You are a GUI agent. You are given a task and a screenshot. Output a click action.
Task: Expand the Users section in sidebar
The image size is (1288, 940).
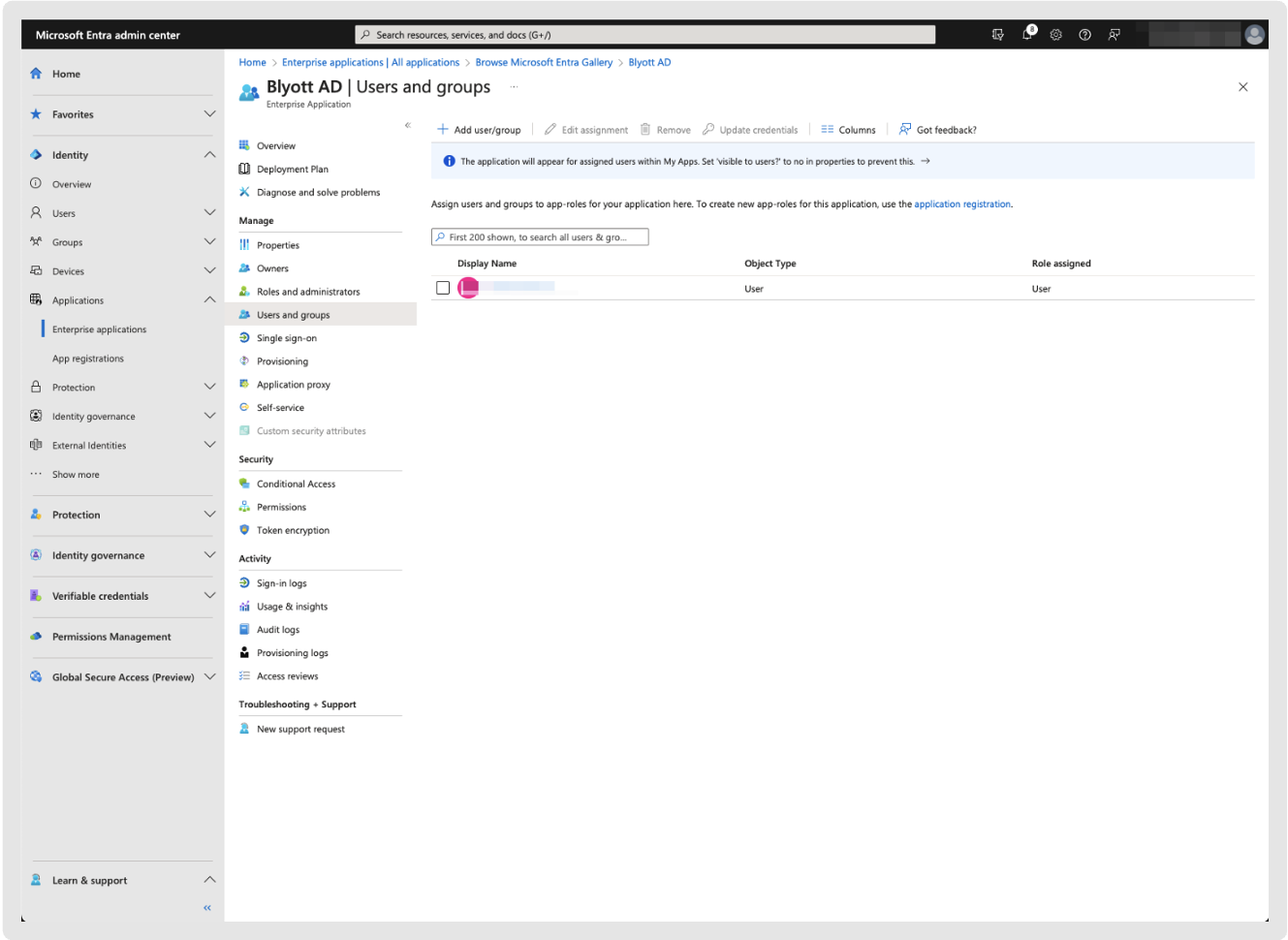click(209, 212)
